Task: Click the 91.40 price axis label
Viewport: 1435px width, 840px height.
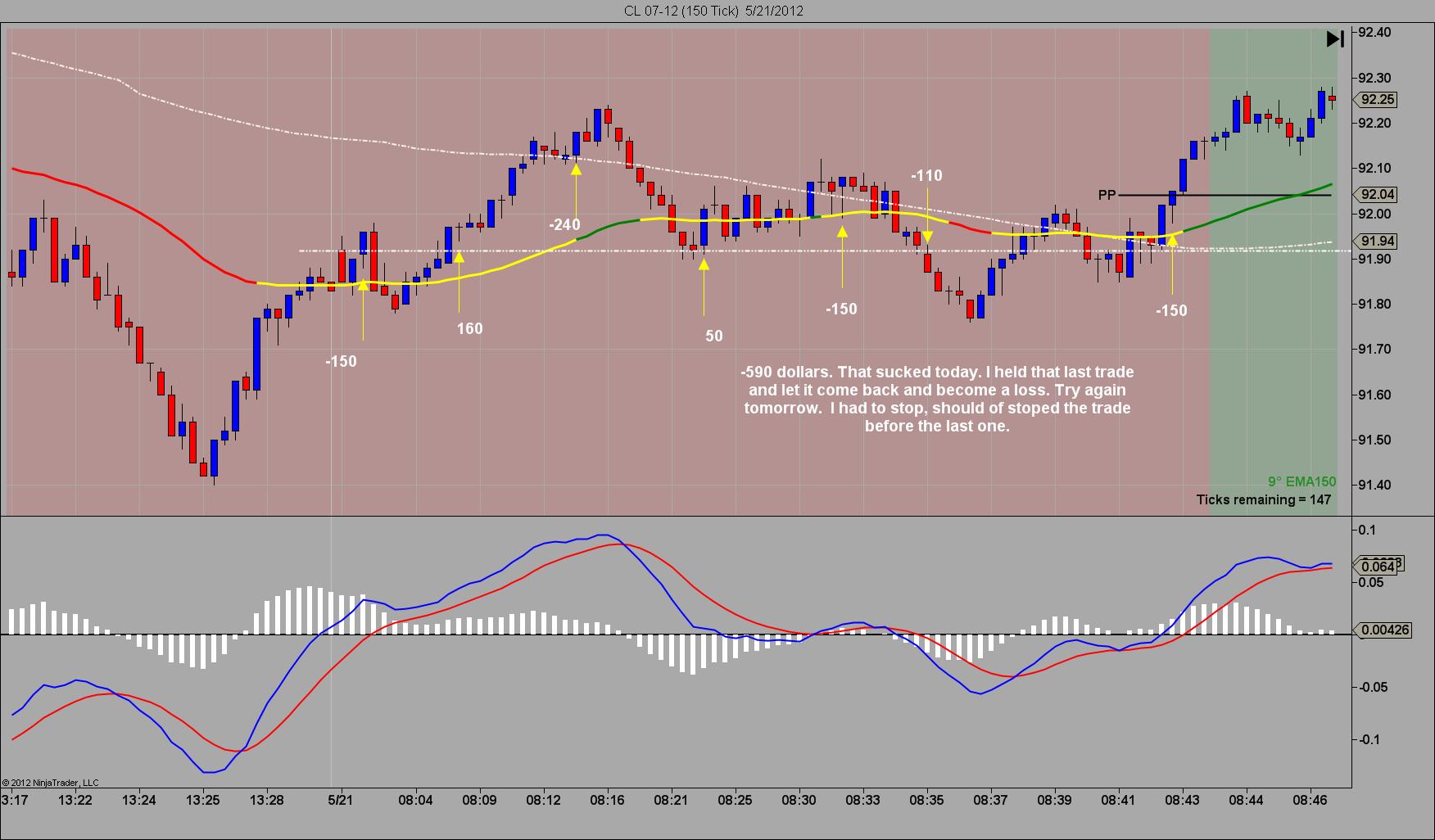Action: coord(1374,485)
